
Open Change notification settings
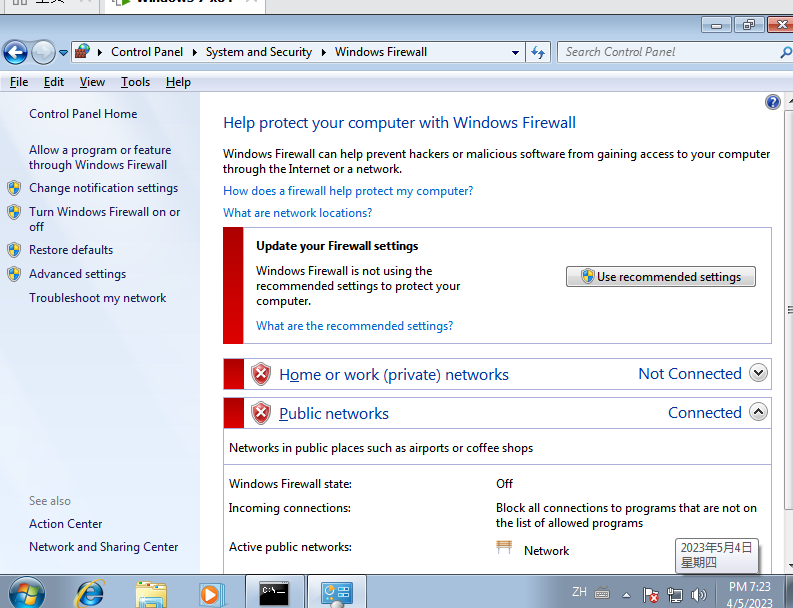[104, 188]
